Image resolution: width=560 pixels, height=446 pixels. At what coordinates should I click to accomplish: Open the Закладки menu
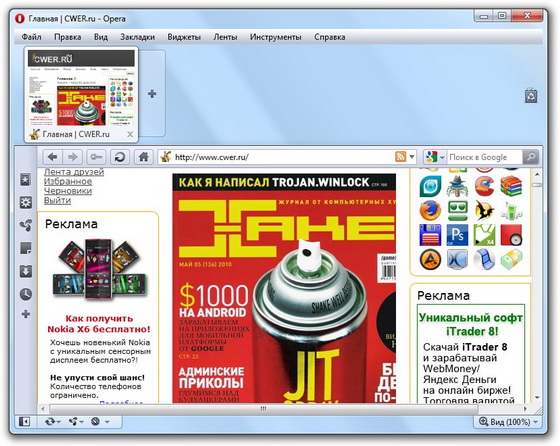point(137,37)
